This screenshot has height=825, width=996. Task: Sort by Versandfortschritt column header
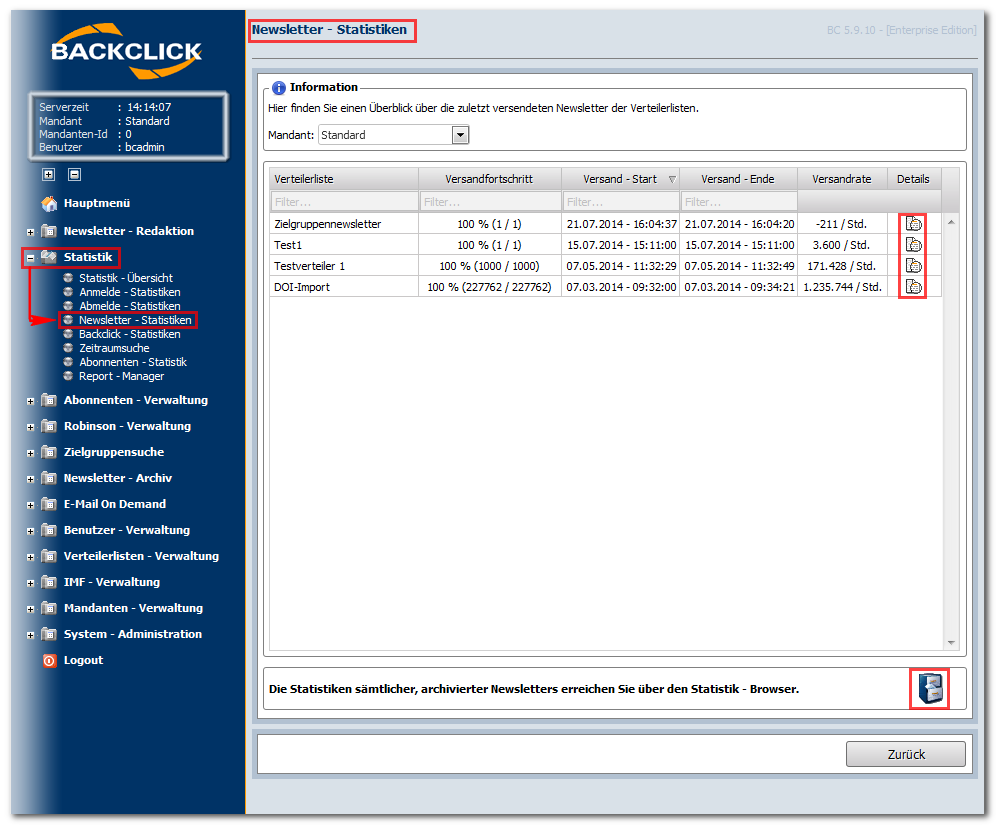click(489, 178)
